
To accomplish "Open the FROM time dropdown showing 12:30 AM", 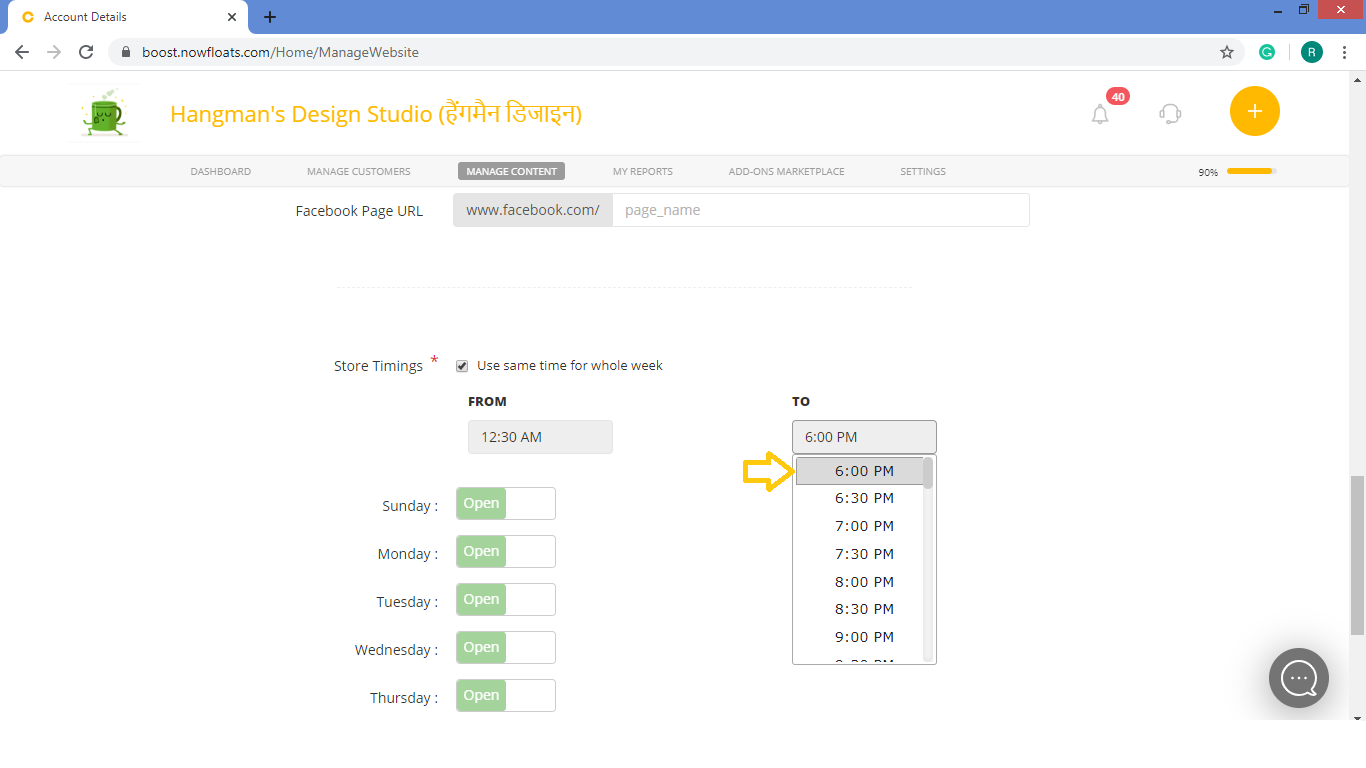I will click(540, 436).
